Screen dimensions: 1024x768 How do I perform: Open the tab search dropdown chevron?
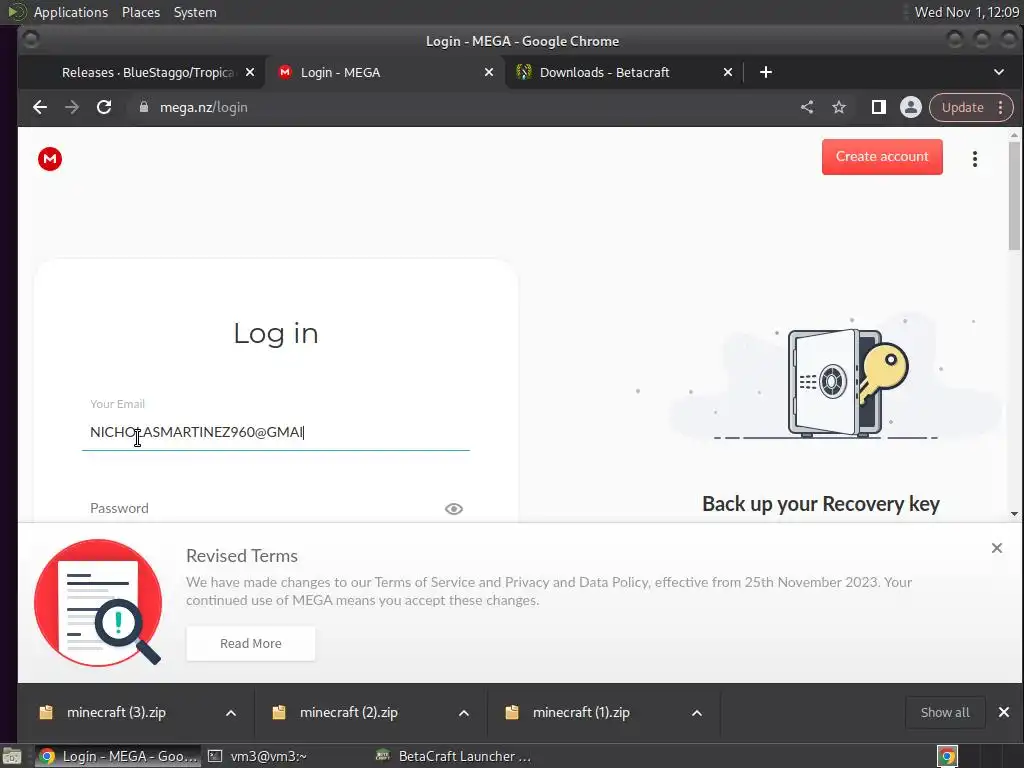(999, 72)
